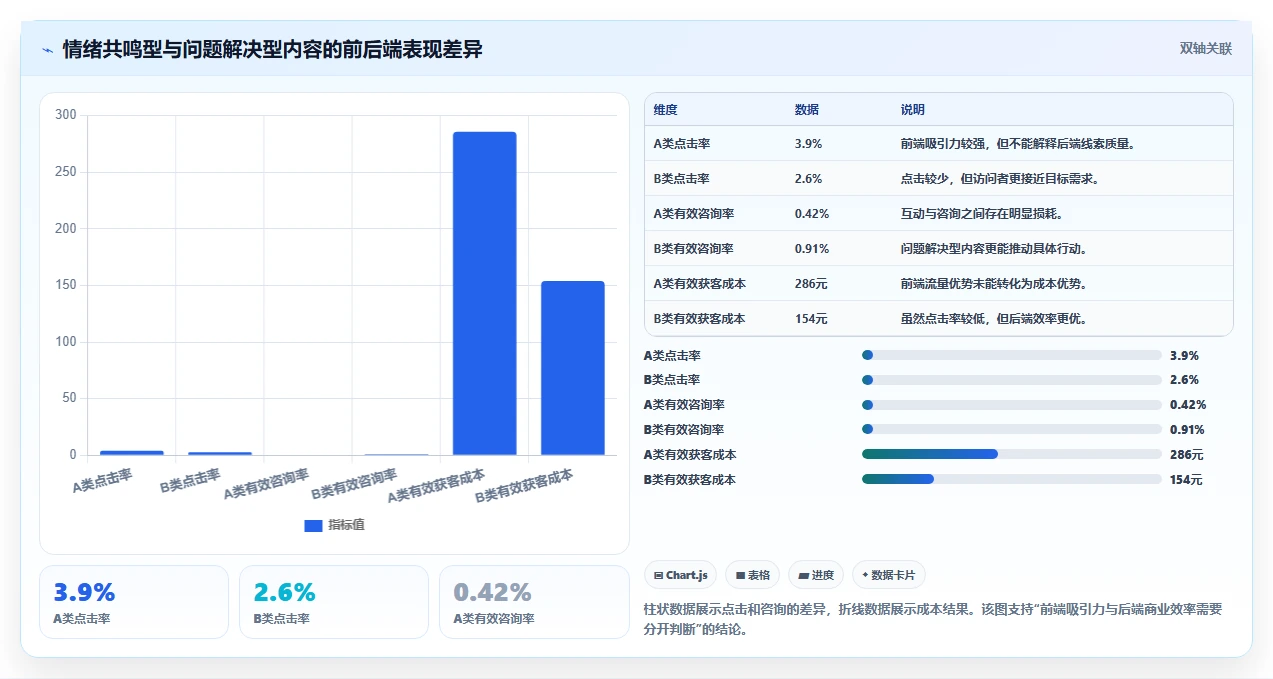Click the A类点击率 progress bar
The image size is (1273, 679).
(1012, 355)
